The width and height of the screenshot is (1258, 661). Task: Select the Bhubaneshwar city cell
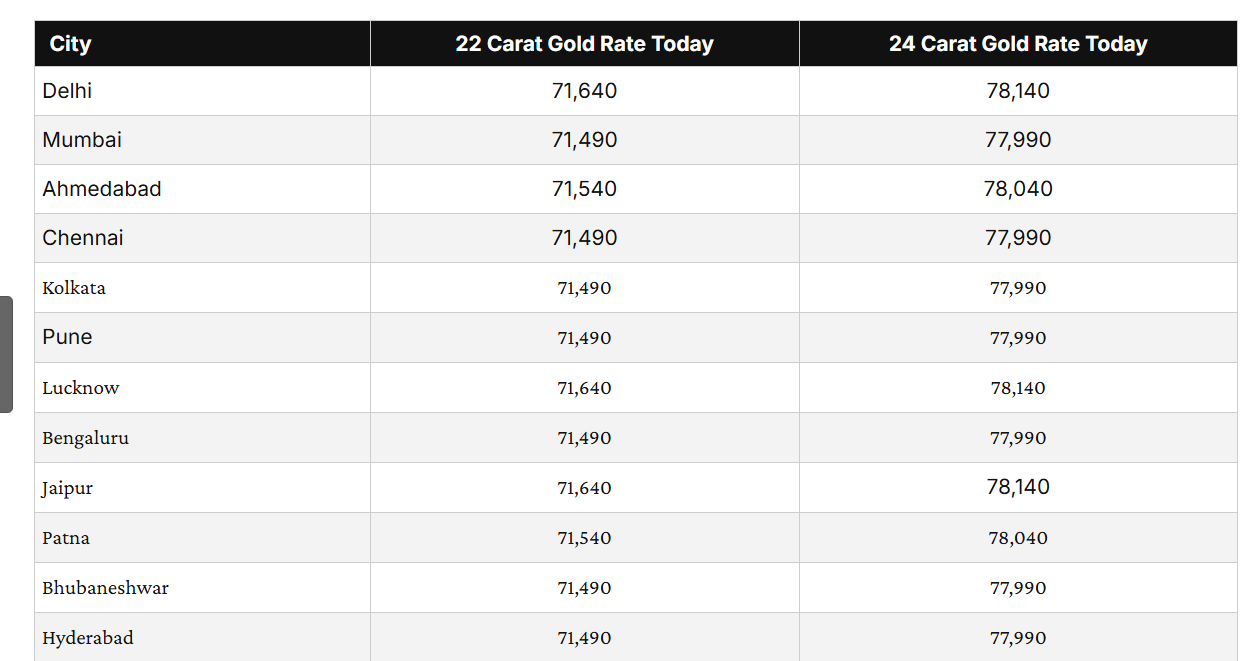pos(105,588)
